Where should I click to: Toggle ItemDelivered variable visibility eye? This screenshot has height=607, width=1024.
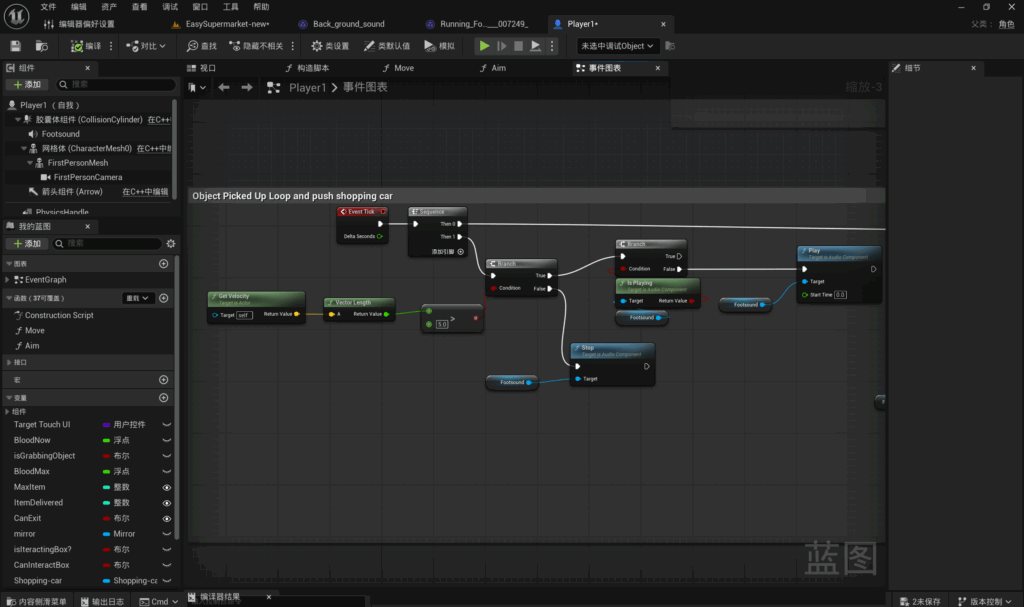click(x=167, y=503)
